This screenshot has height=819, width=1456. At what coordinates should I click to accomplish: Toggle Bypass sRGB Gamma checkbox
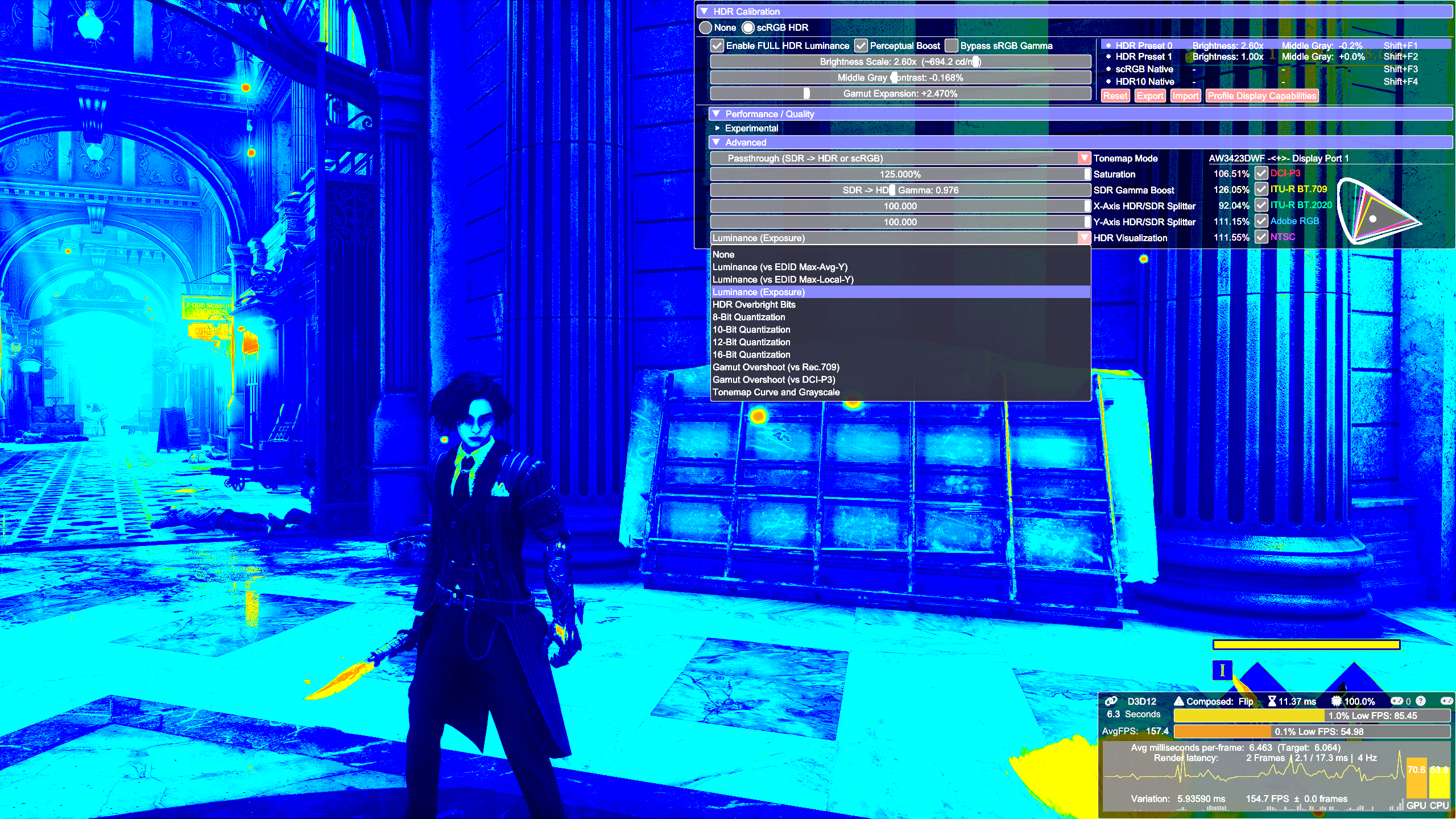951,45
